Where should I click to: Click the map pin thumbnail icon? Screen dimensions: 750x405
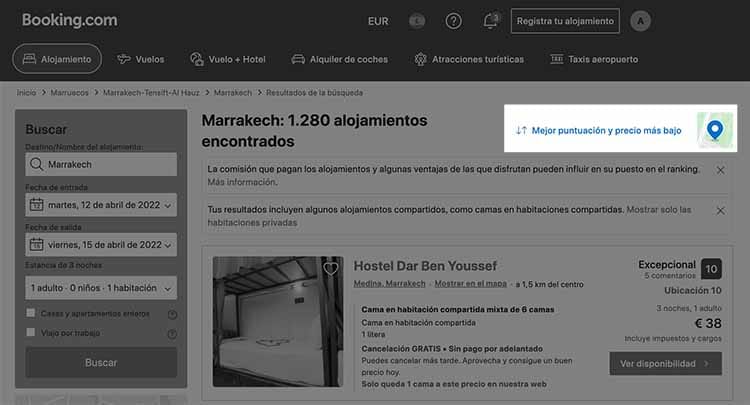point(714,130)
